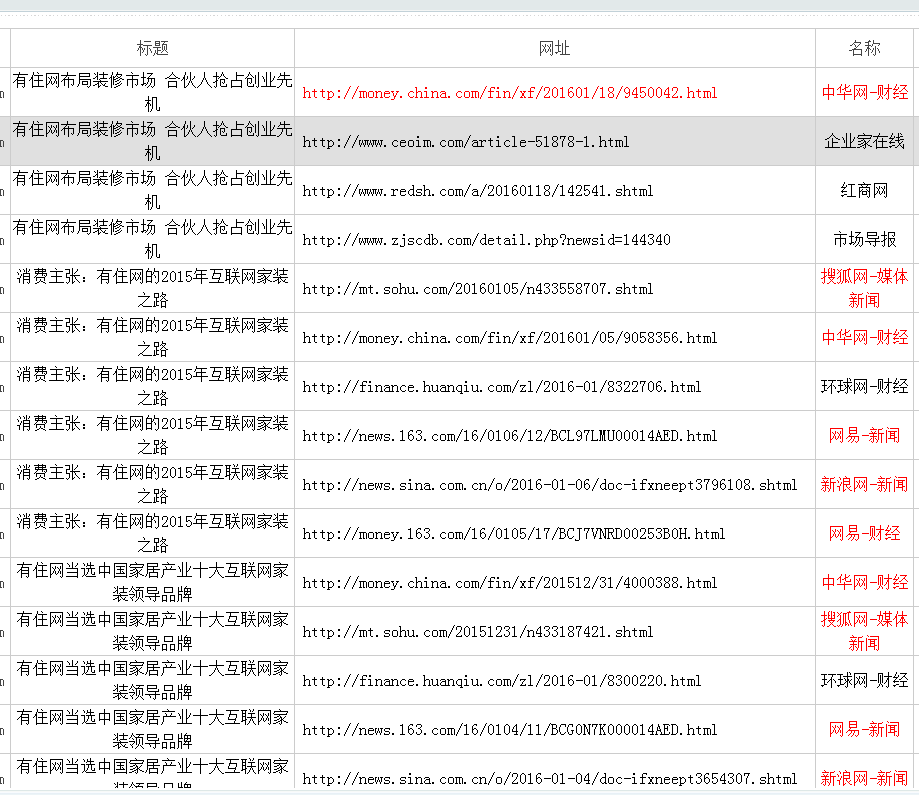Viewport: 919px width, 795px height.
Task: Open the news.163.com BCL97LMU00014AED URL
Action: 509,436
